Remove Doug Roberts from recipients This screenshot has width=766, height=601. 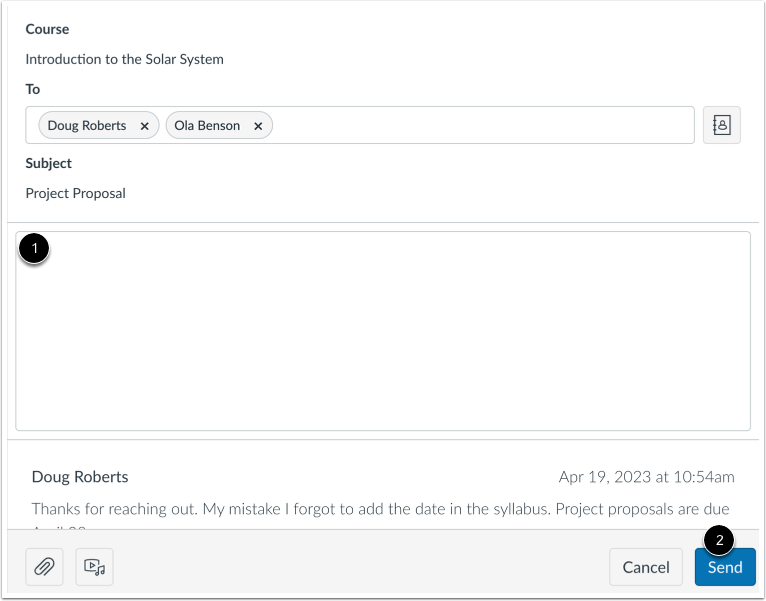tap(144, 126)
